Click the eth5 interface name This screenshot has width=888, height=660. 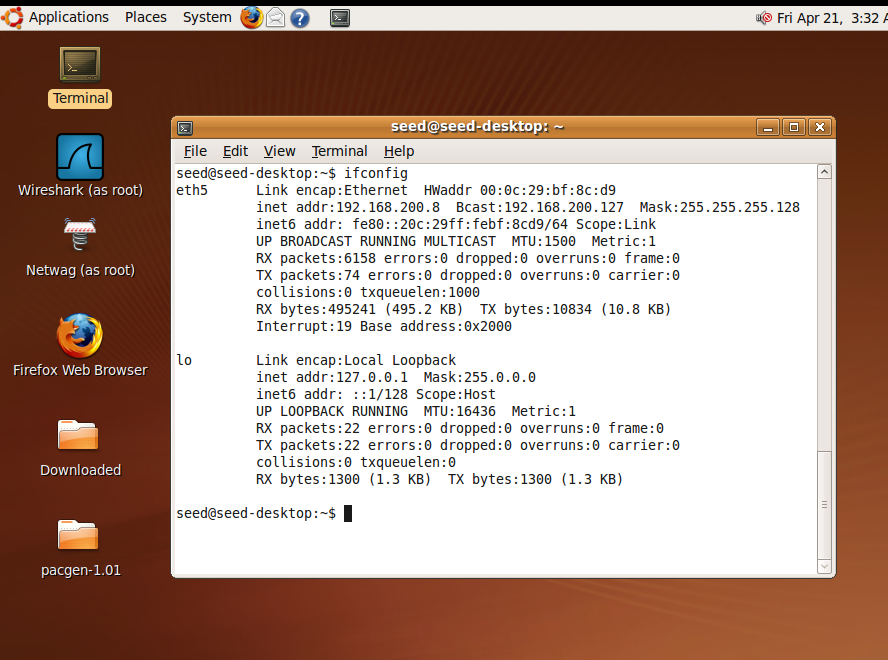[192, 190]
